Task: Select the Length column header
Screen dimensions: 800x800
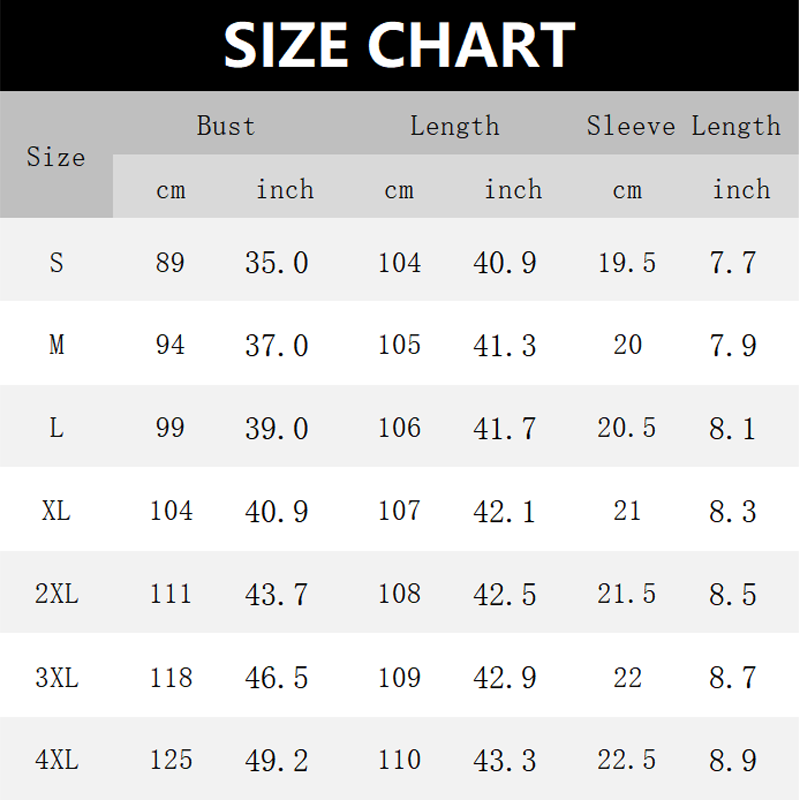Action: click(x=454, y=126)
